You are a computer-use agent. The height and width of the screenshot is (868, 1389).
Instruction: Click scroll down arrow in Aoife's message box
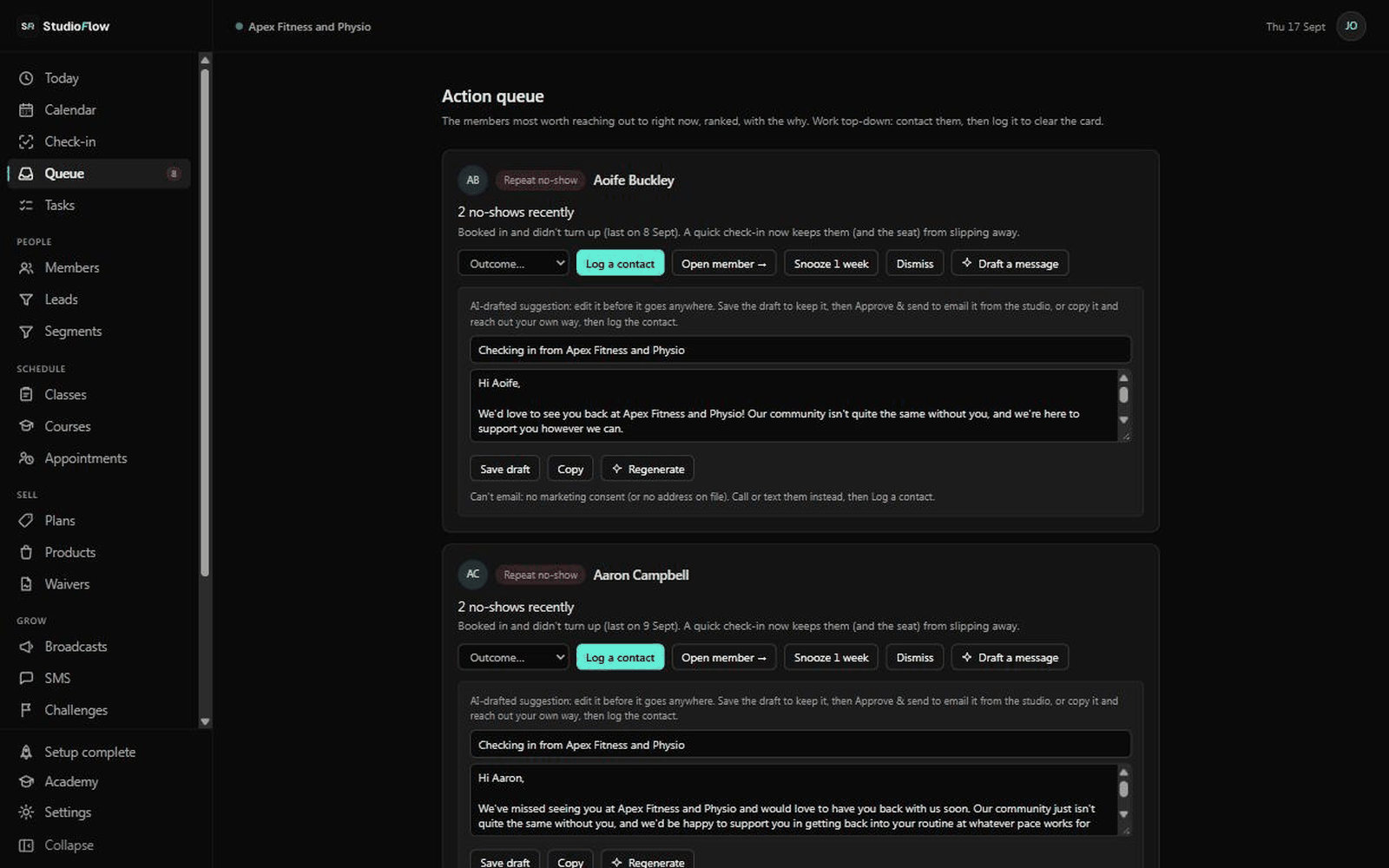(x=1123, y=420)
